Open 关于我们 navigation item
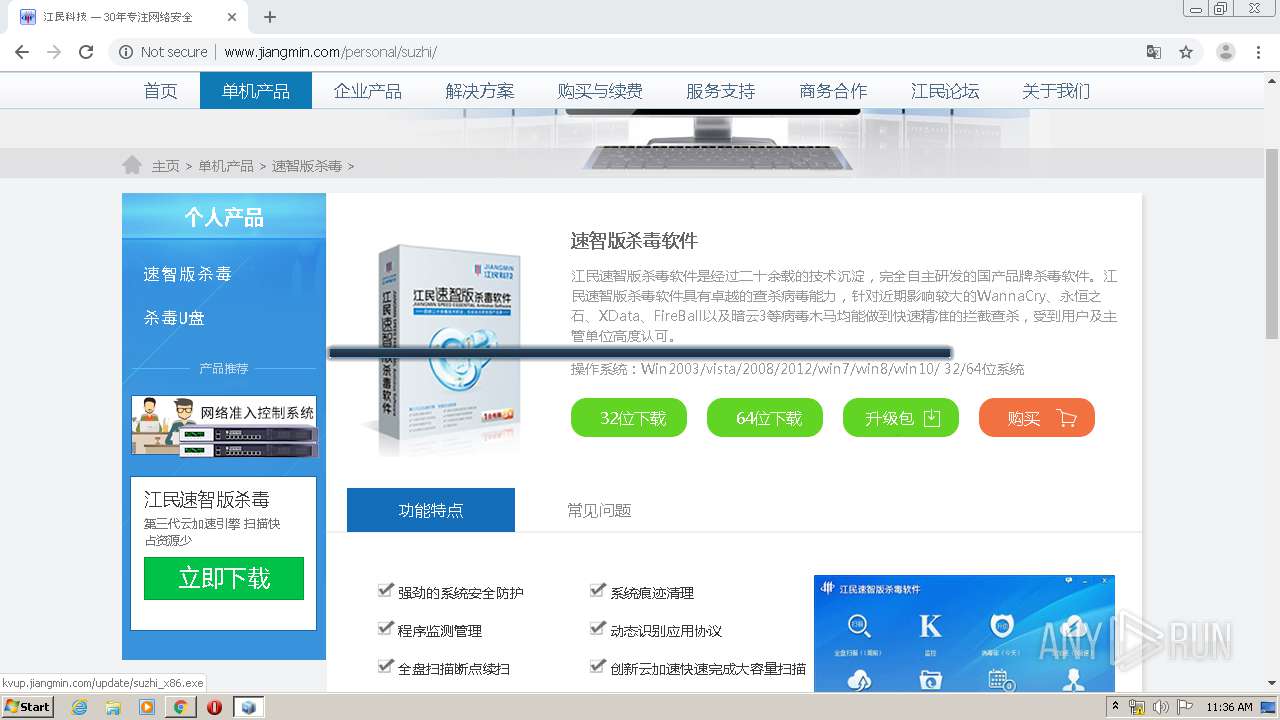The height and width of the screenshot is (720, 1280). click(x=1056, y=91)
